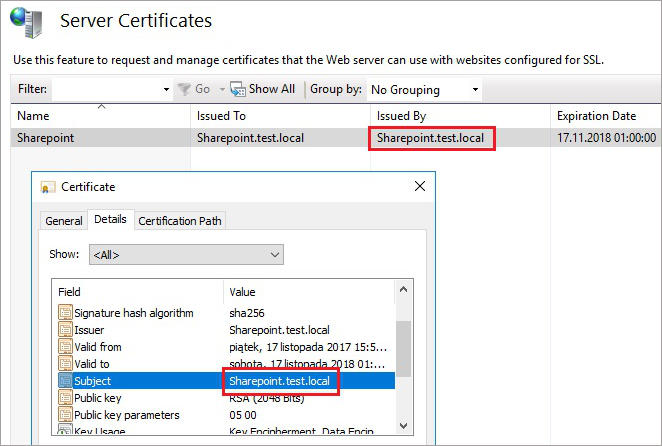
Task: Click the Go button
Action: click(194, 89)
